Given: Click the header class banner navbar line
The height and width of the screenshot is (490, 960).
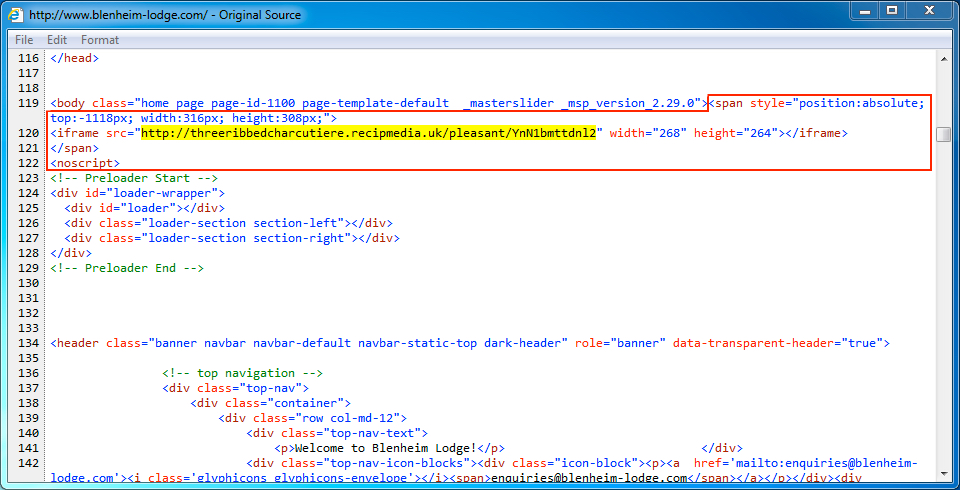Looking at the screenshot, I should (470, 343).
